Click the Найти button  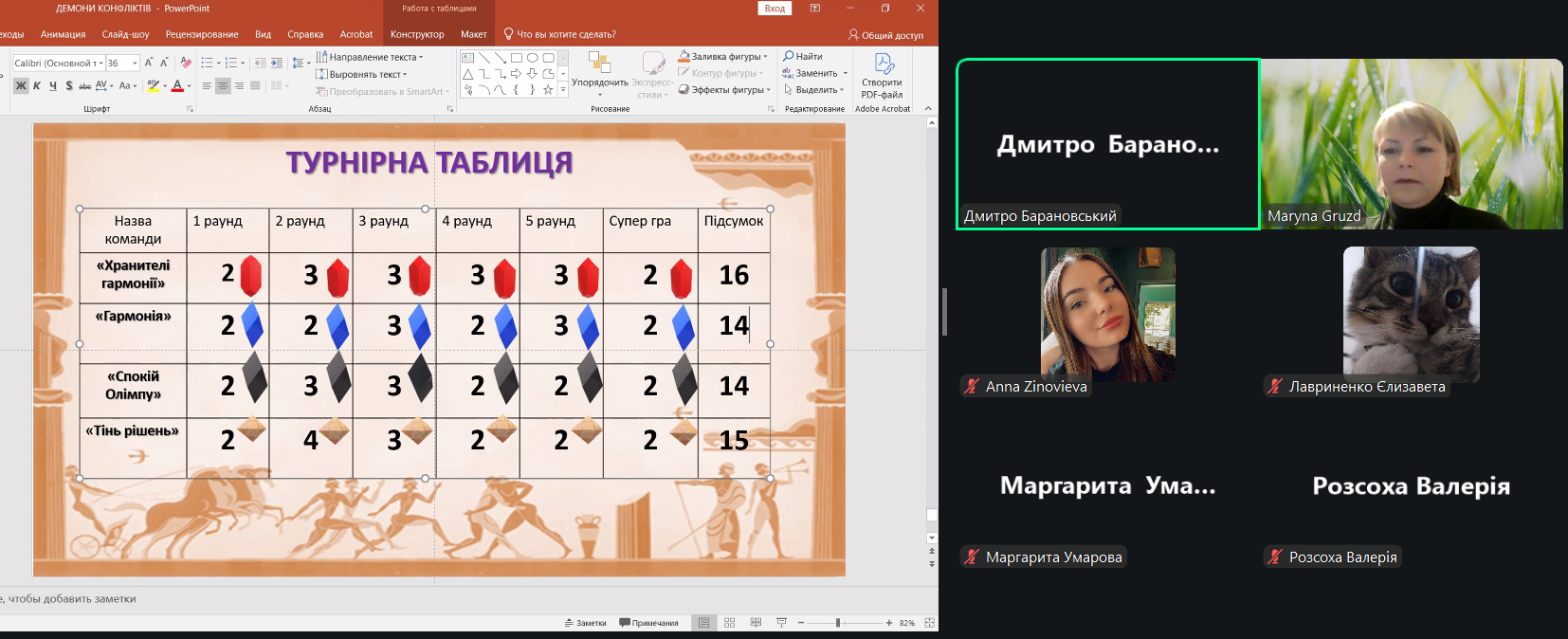coord(803,57)
